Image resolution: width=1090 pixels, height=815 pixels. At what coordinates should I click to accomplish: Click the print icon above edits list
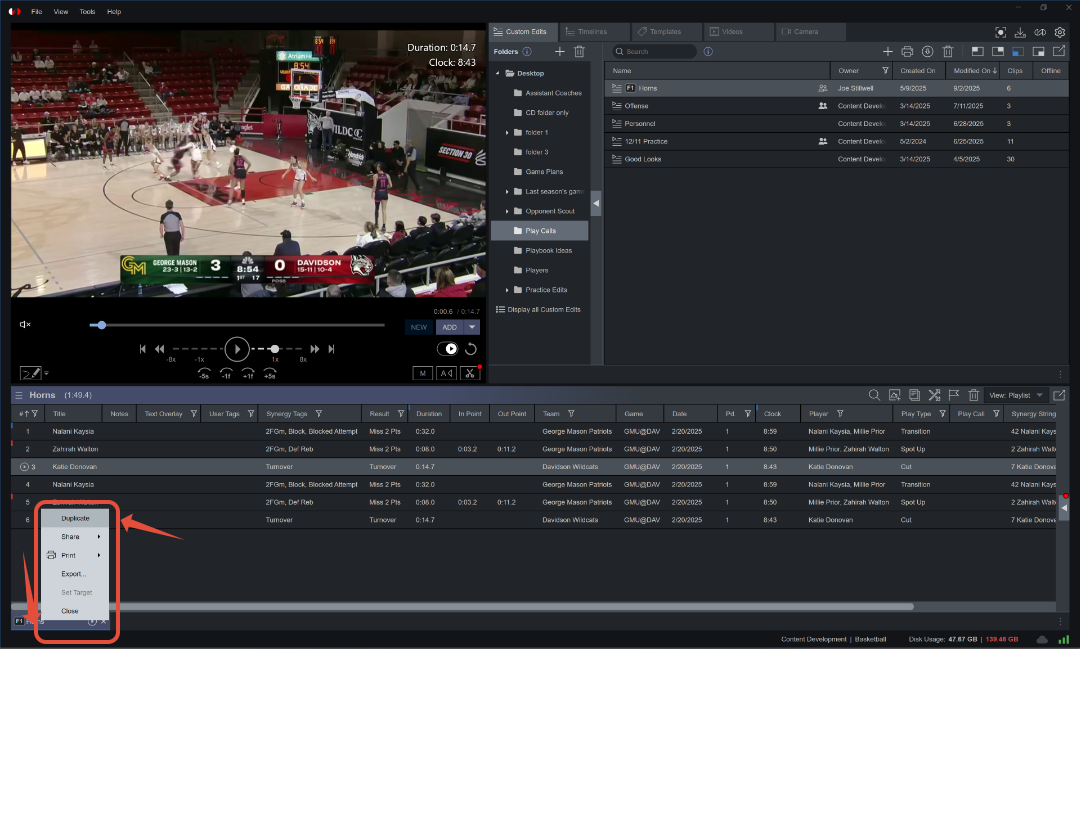pos(907,51)
